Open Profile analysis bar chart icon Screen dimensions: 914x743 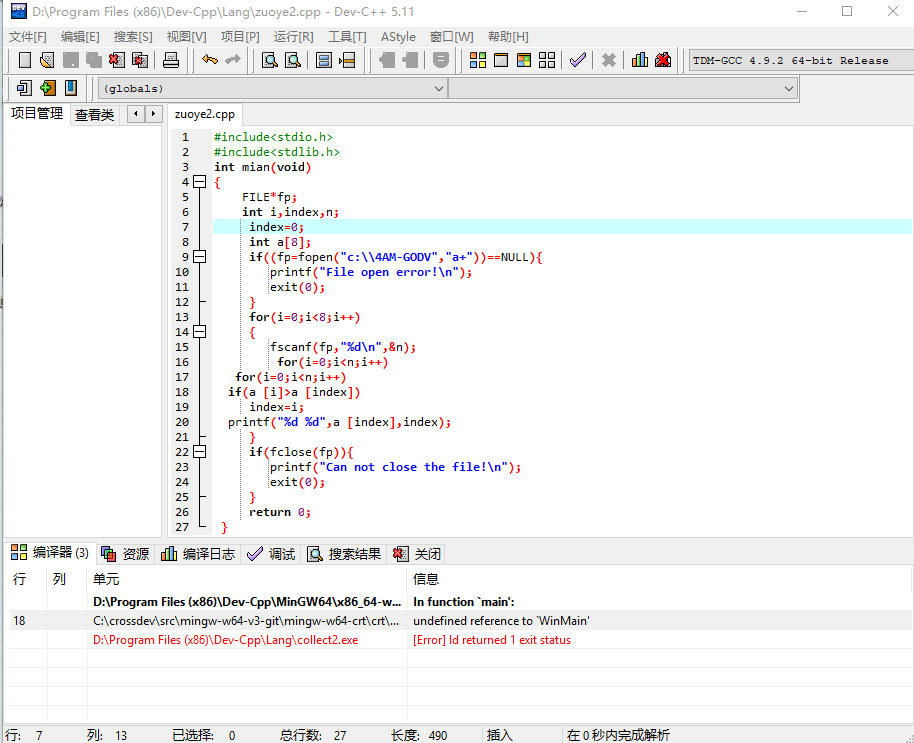(x=639, y=61)
